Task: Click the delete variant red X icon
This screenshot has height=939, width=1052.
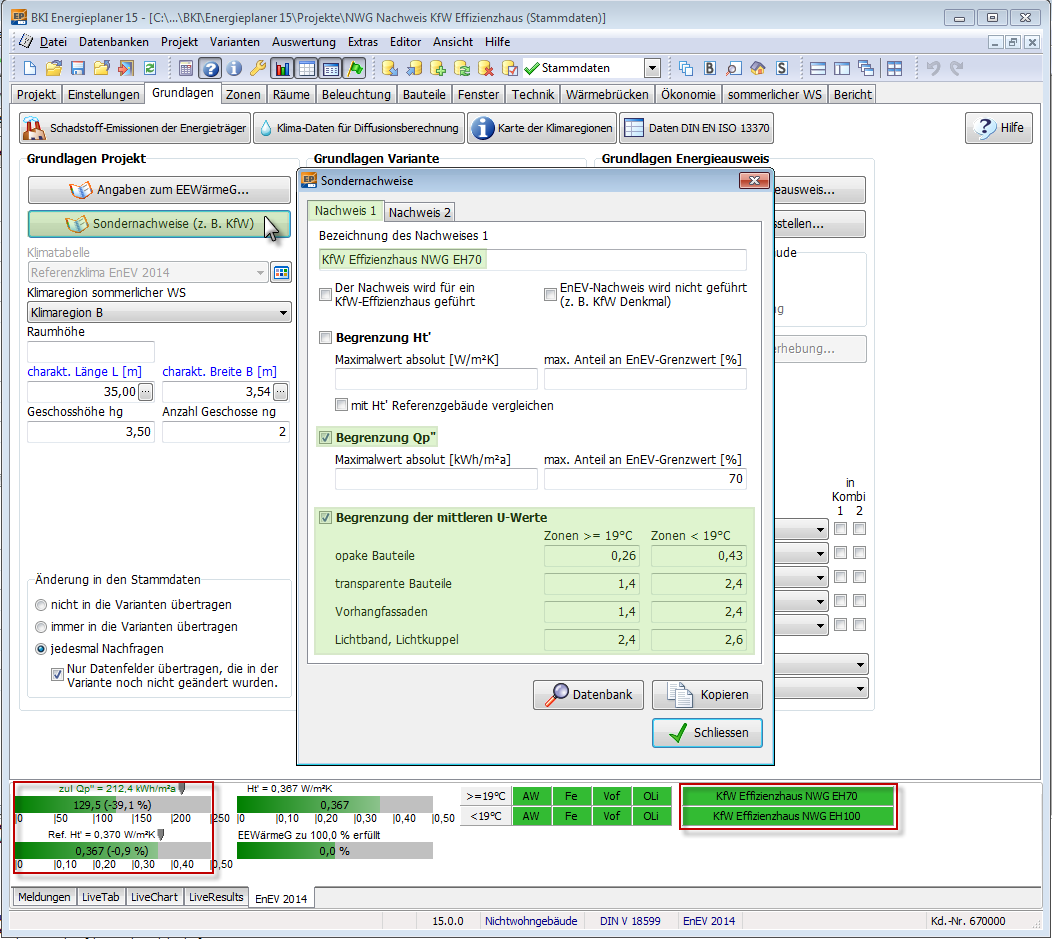Action: coord(486,68)
